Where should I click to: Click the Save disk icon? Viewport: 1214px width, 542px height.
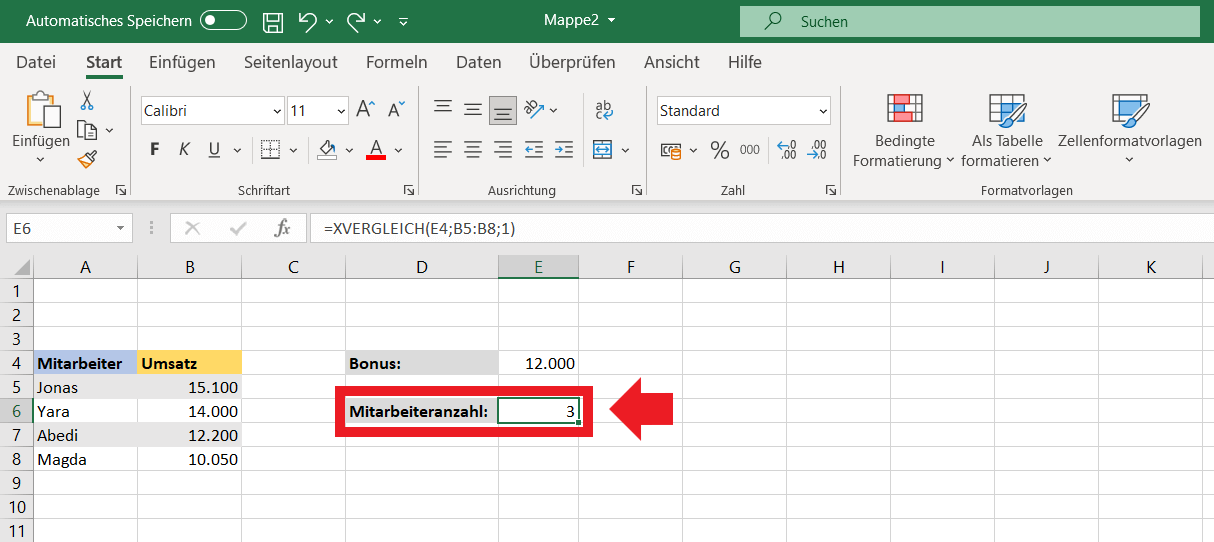point(272,20)
